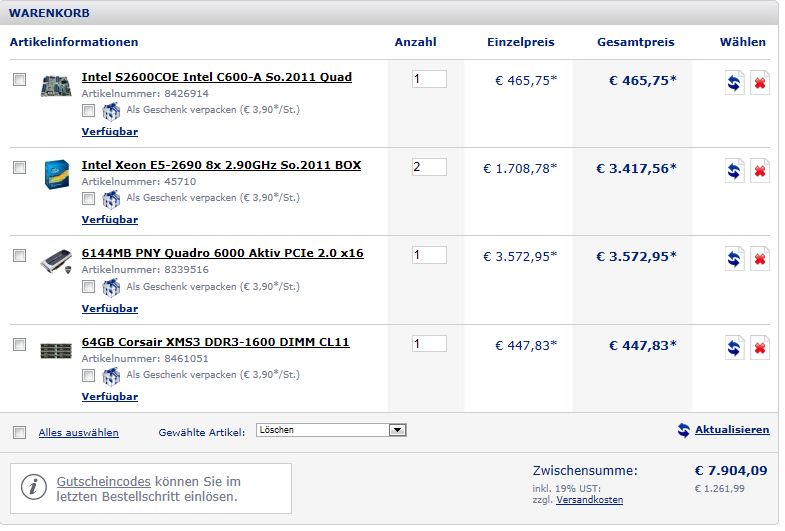The height and width of the screenshot is (531, 785).
Task: Click Artikelnummer: 8461051 text
Action: pos(145,359)
